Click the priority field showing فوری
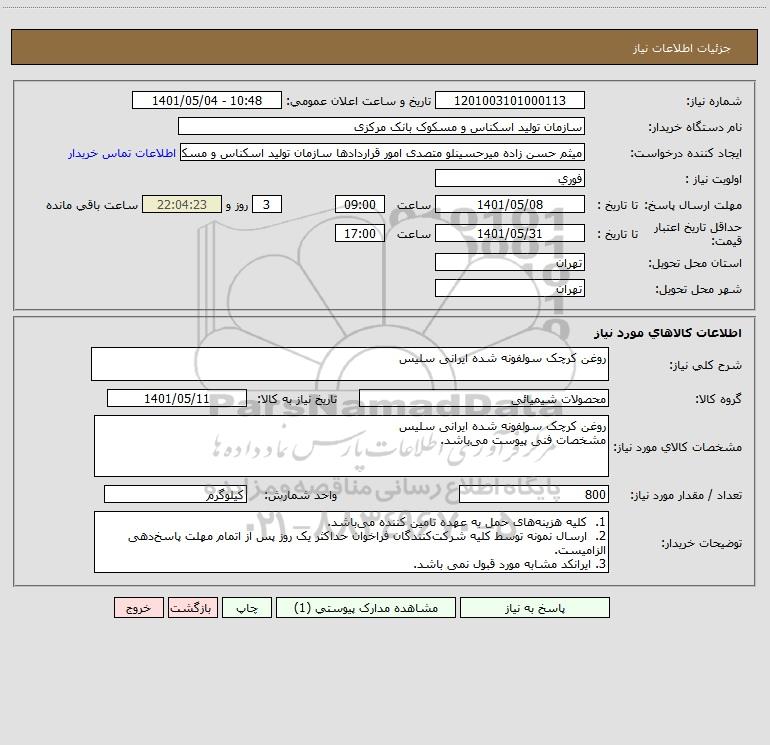770x745 pixels. (510, 178)
